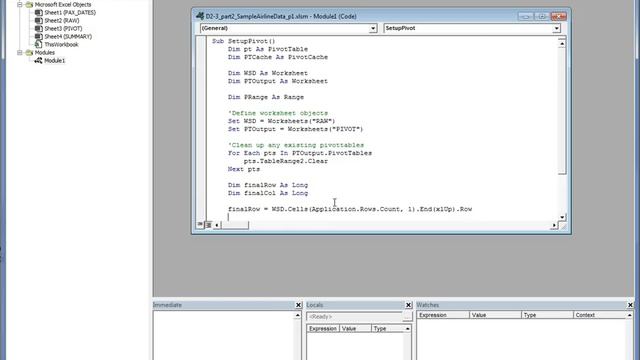Click the Module1 module icon
Image resolution: width=640 pixels, height=360 pixels.
(38, 61)
